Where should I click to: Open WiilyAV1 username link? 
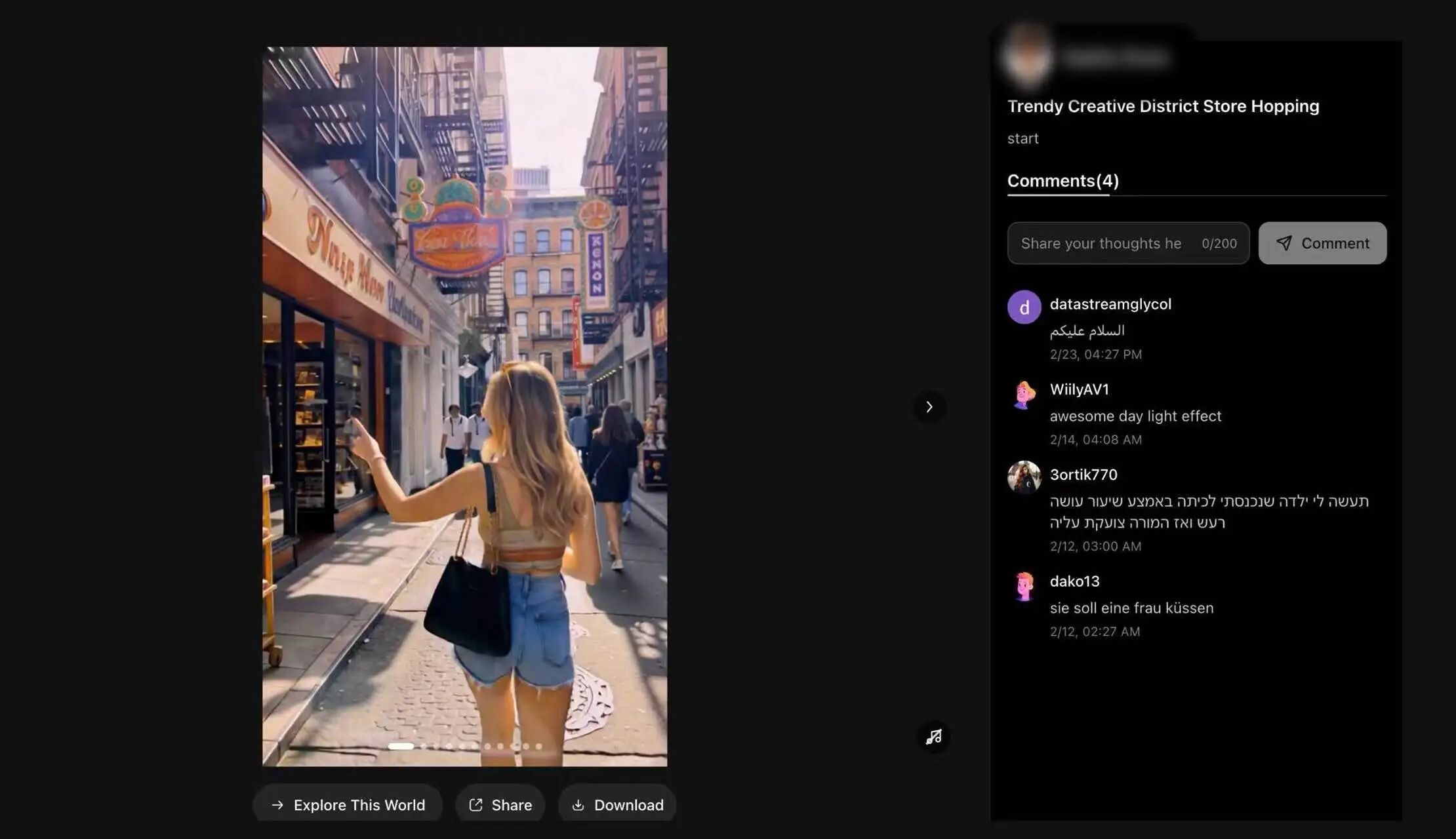pos(1079,389)
